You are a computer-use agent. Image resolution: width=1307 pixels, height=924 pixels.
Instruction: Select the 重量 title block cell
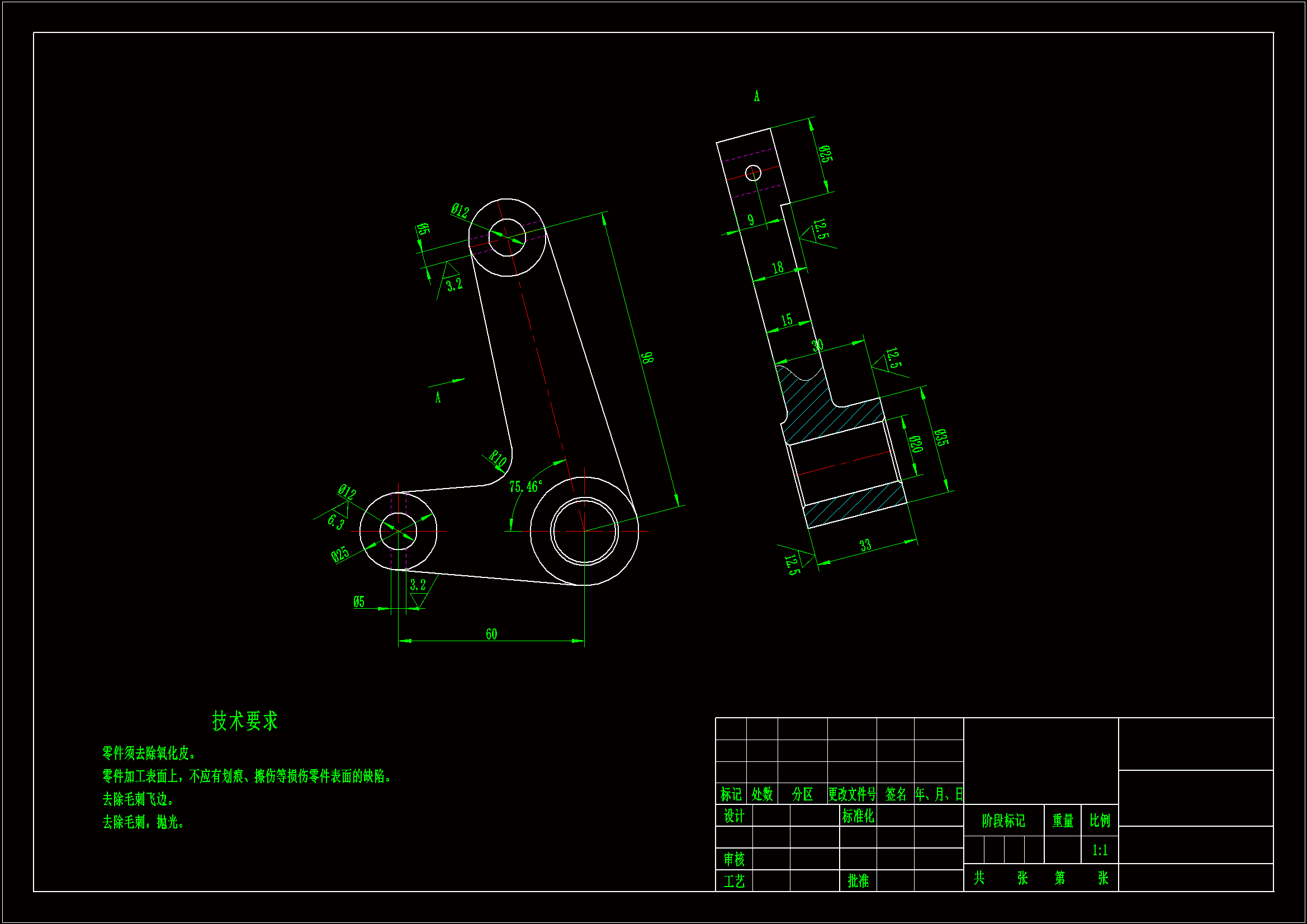pyautogui.click(x=1062, y=821)
